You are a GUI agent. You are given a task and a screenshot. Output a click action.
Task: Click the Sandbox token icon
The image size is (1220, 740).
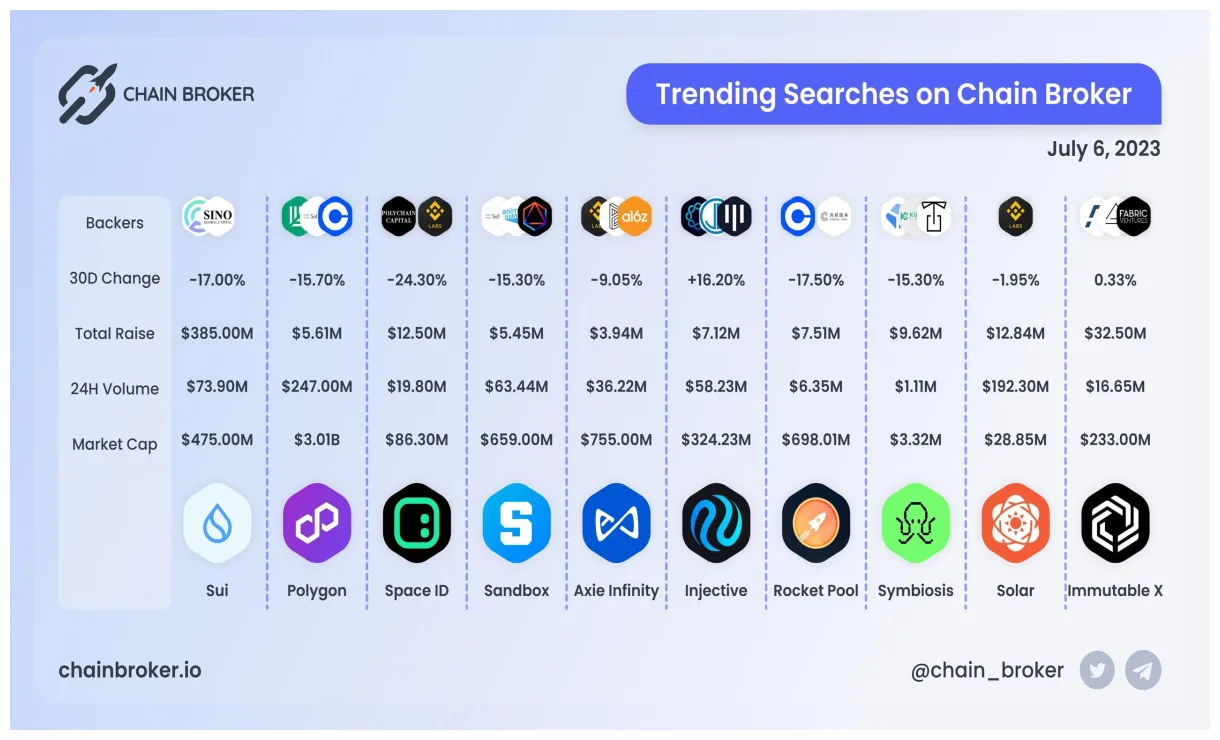[x=516, y=522]
